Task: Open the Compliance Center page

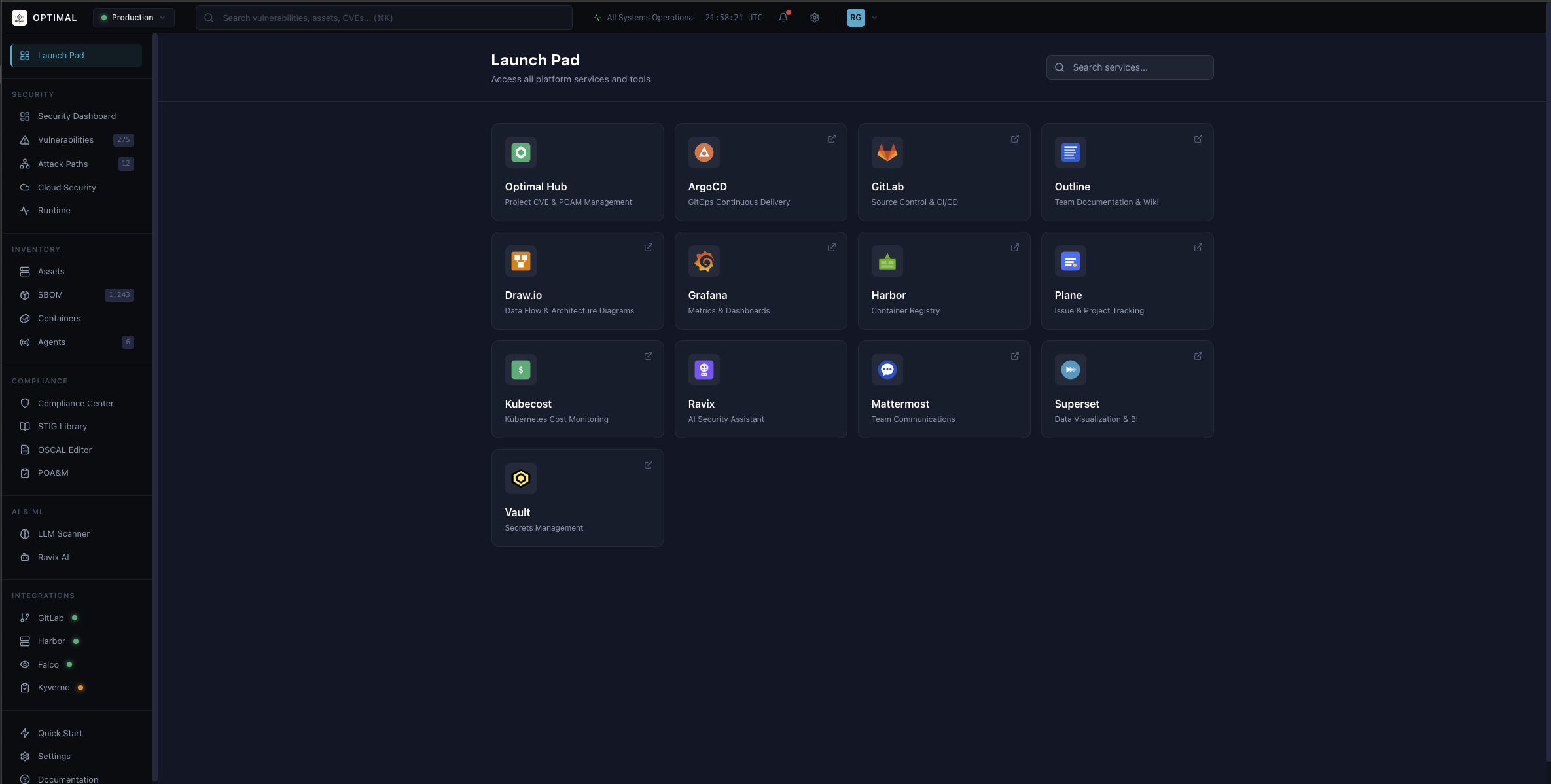Action: click(x=75, y=403)
